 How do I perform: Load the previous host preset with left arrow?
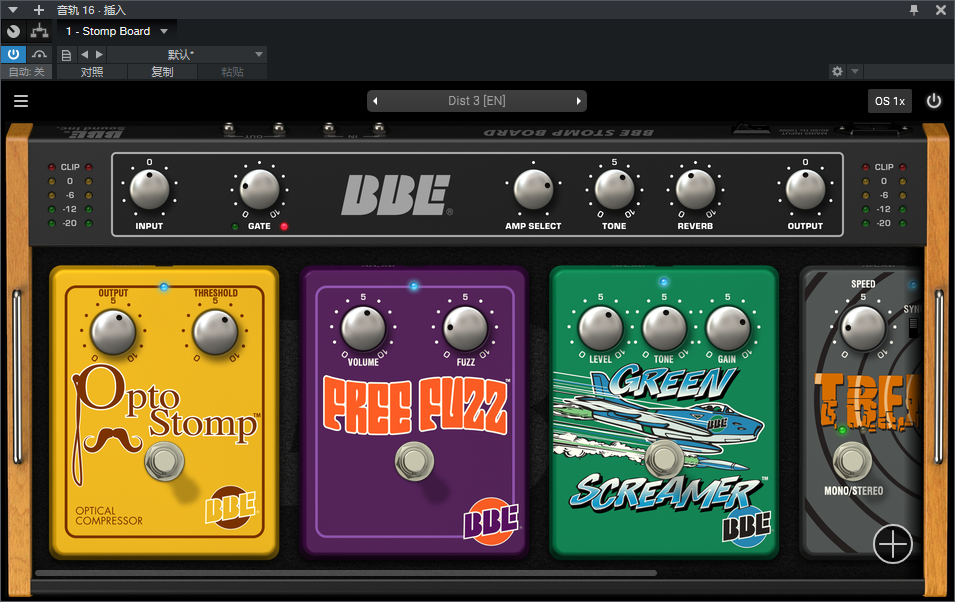pyautogui.click(x=85, y=54)
